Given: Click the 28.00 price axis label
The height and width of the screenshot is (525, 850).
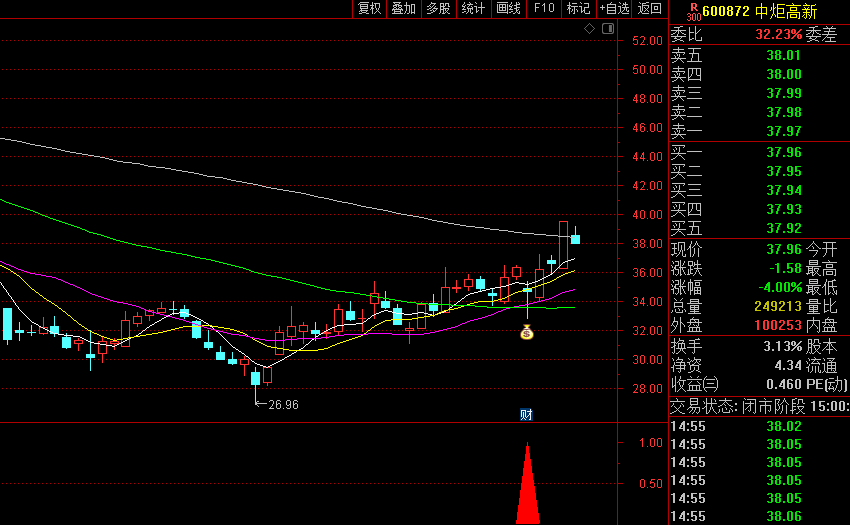Looking at the screenshot, I should (x=647, y=389).
